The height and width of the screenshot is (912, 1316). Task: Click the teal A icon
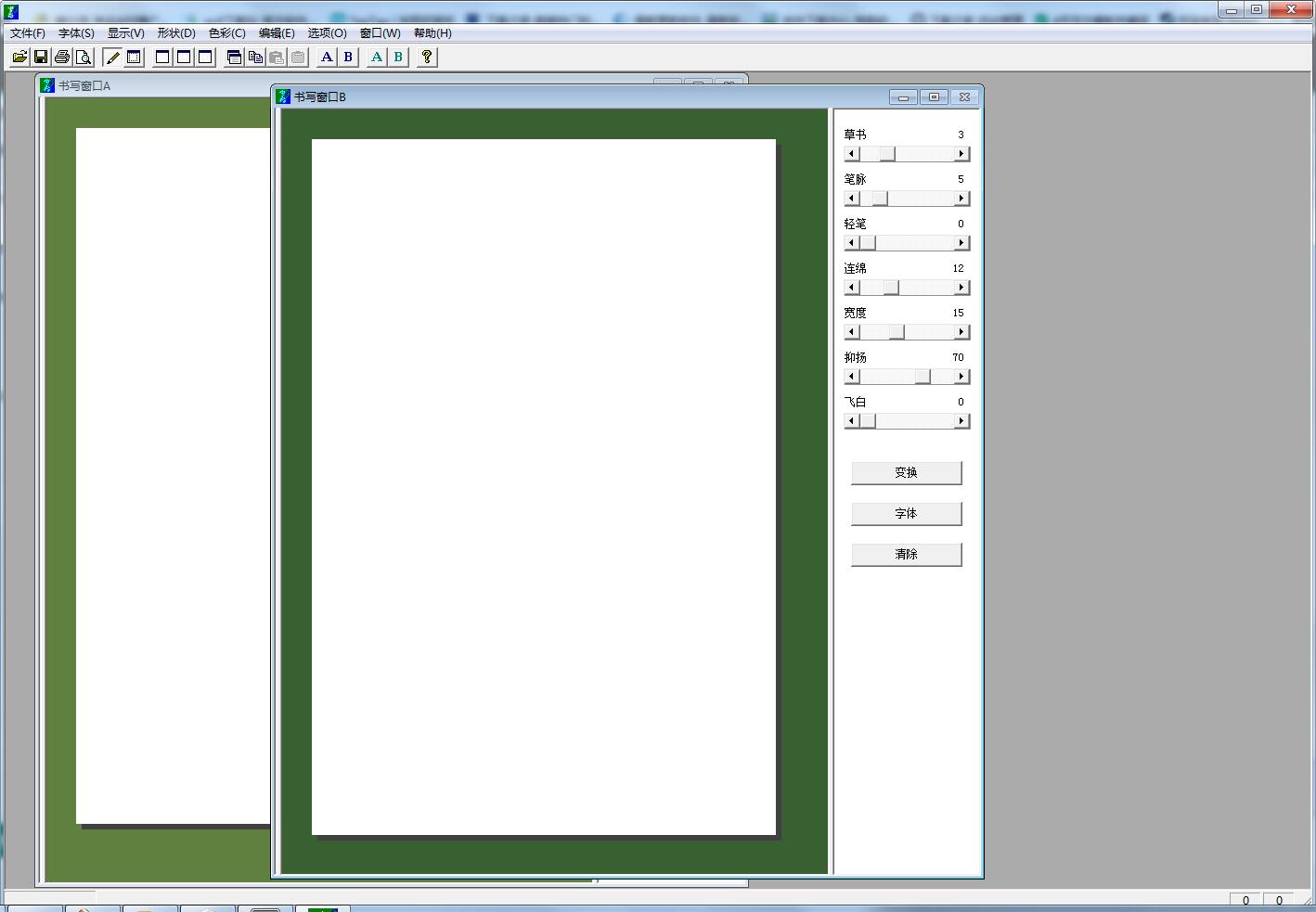coord(377,58)
